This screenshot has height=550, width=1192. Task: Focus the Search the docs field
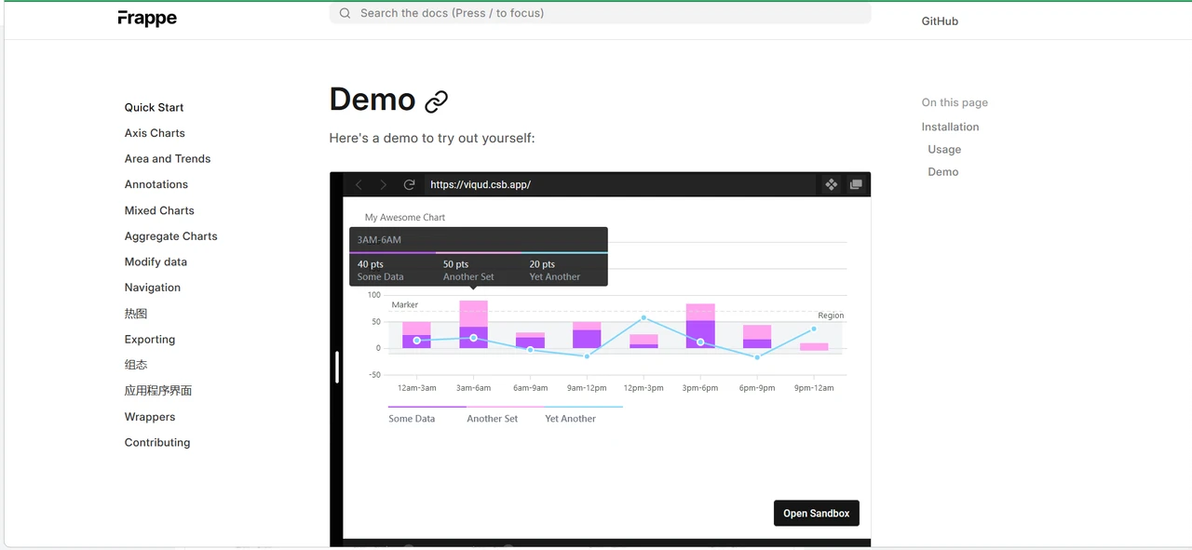tap(600, 13)
